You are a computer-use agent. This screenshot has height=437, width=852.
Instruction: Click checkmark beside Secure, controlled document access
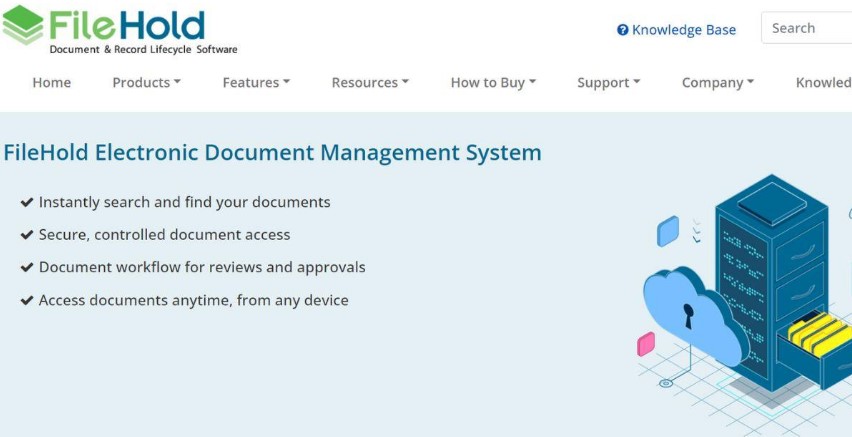27,235
